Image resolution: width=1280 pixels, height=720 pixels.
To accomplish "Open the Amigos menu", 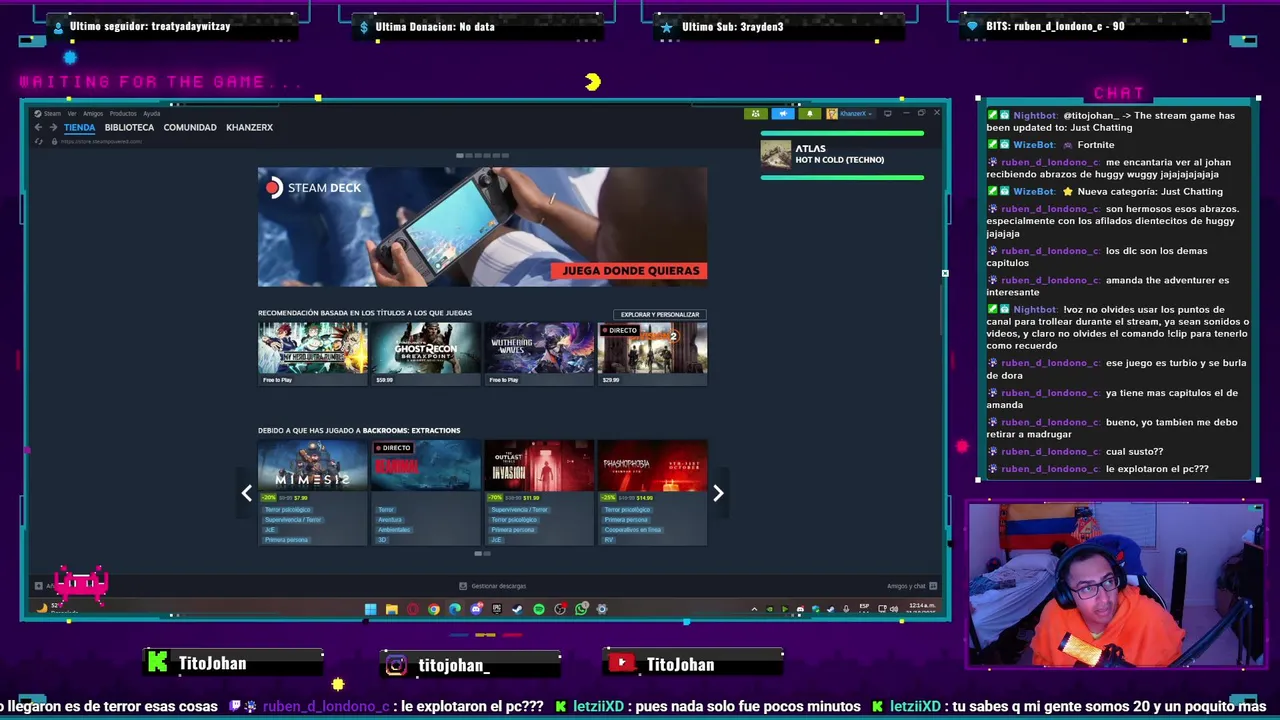I will [93, 113].
